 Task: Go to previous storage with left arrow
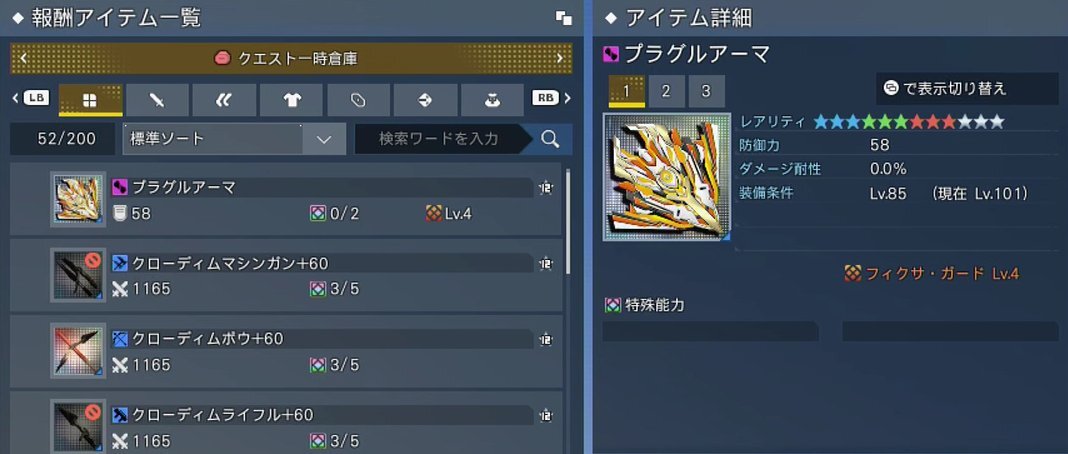coord(23,59)
